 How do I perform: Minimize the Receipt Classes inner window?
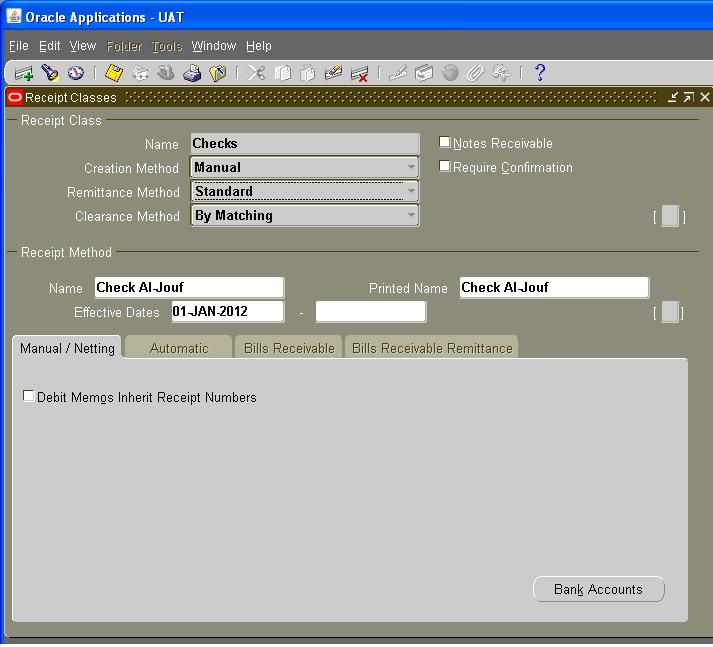coord(673,97)
